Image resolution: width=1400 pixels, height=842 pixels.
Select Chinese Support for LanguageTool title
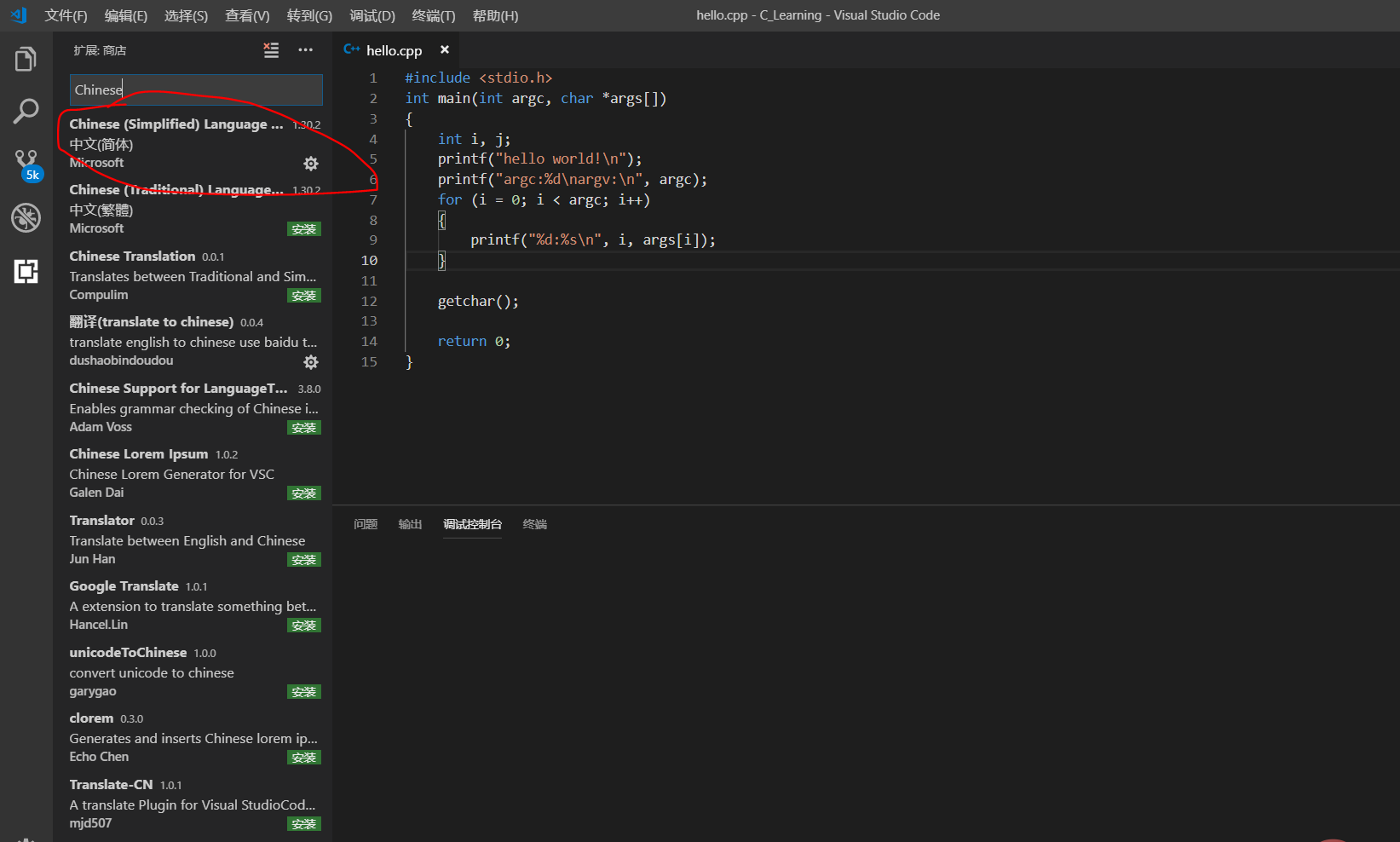[x=179, y=388]
